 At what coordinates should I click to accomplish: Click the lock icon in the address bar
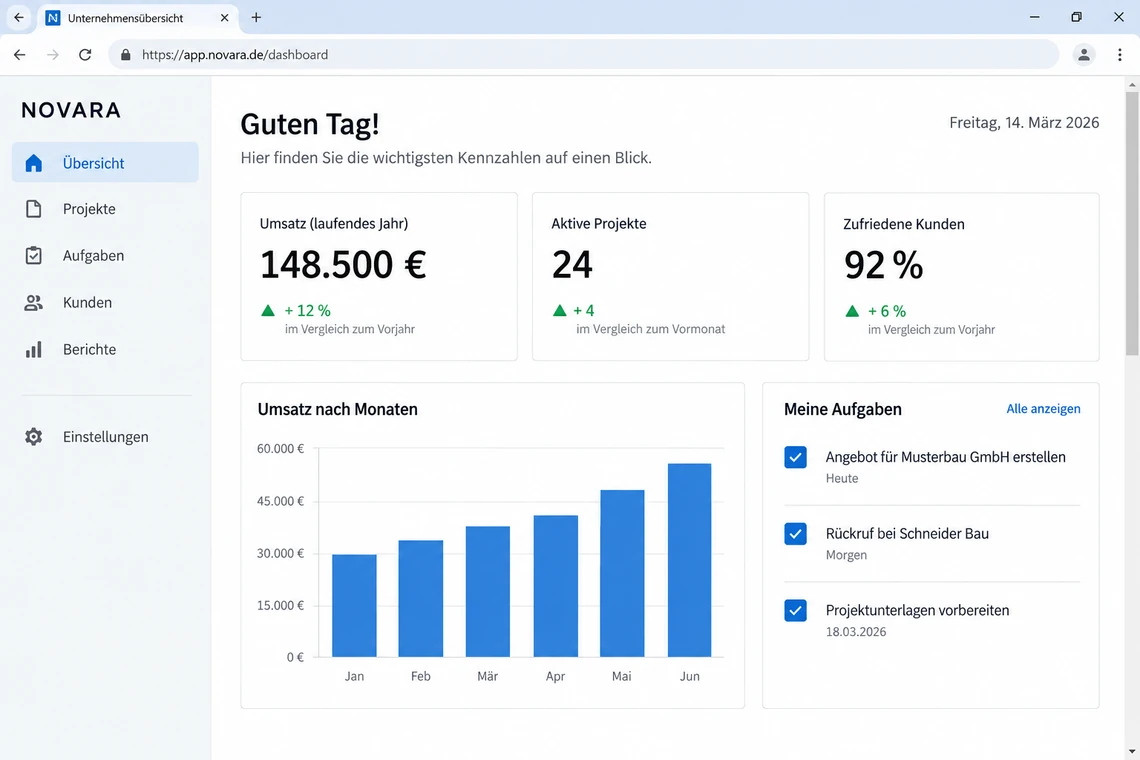(126, 55)
